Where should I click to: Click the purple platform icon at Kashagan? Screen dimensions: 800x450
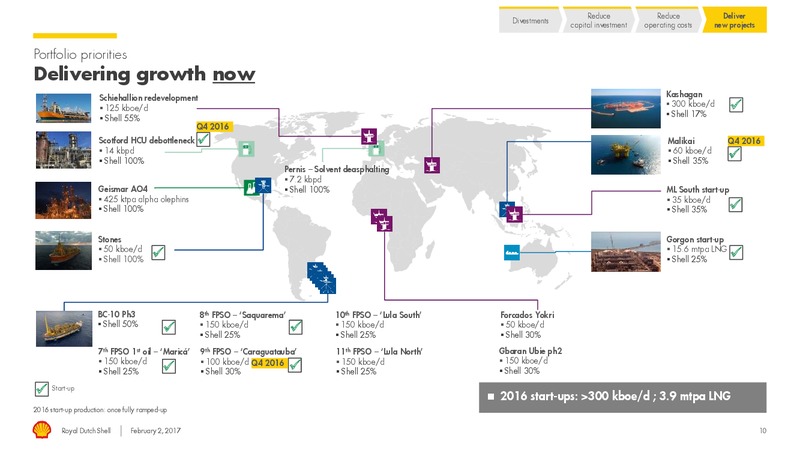(432, 165)
